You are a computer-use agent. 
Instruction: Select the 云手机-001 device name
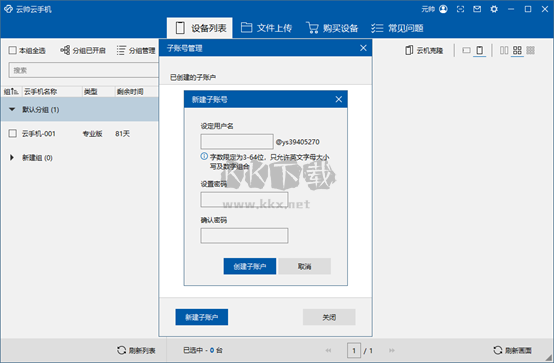click(x=39, y=134)
